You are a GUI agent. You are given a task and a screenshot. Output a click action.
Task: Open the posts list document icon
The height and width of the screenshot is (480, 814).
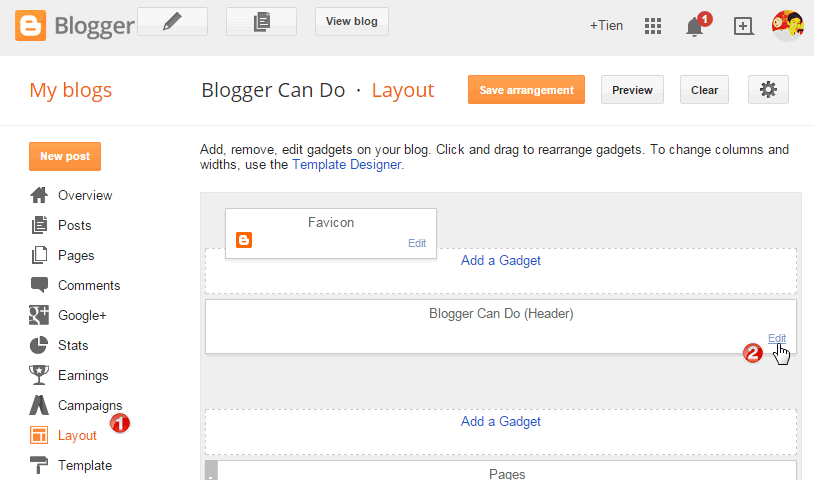(x=261, y=22)
